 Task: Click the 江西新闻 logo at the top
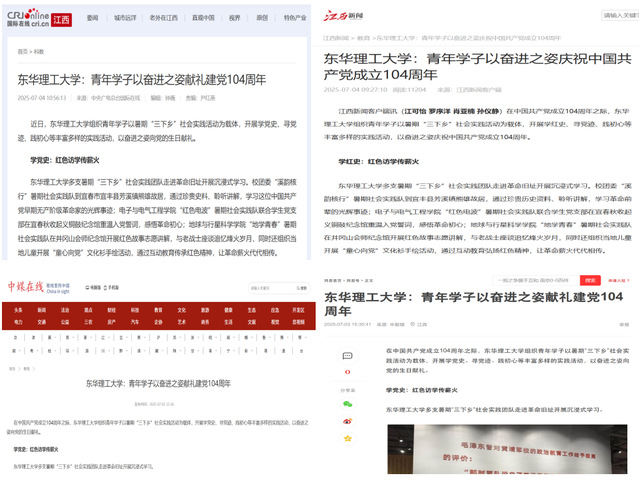343,16
